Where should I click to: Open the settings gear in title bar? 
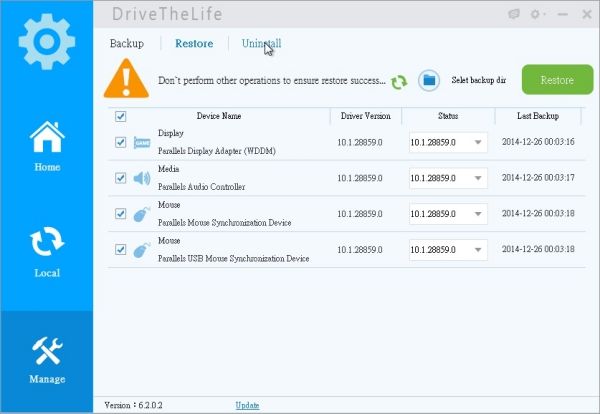click(x=538, y=14)
